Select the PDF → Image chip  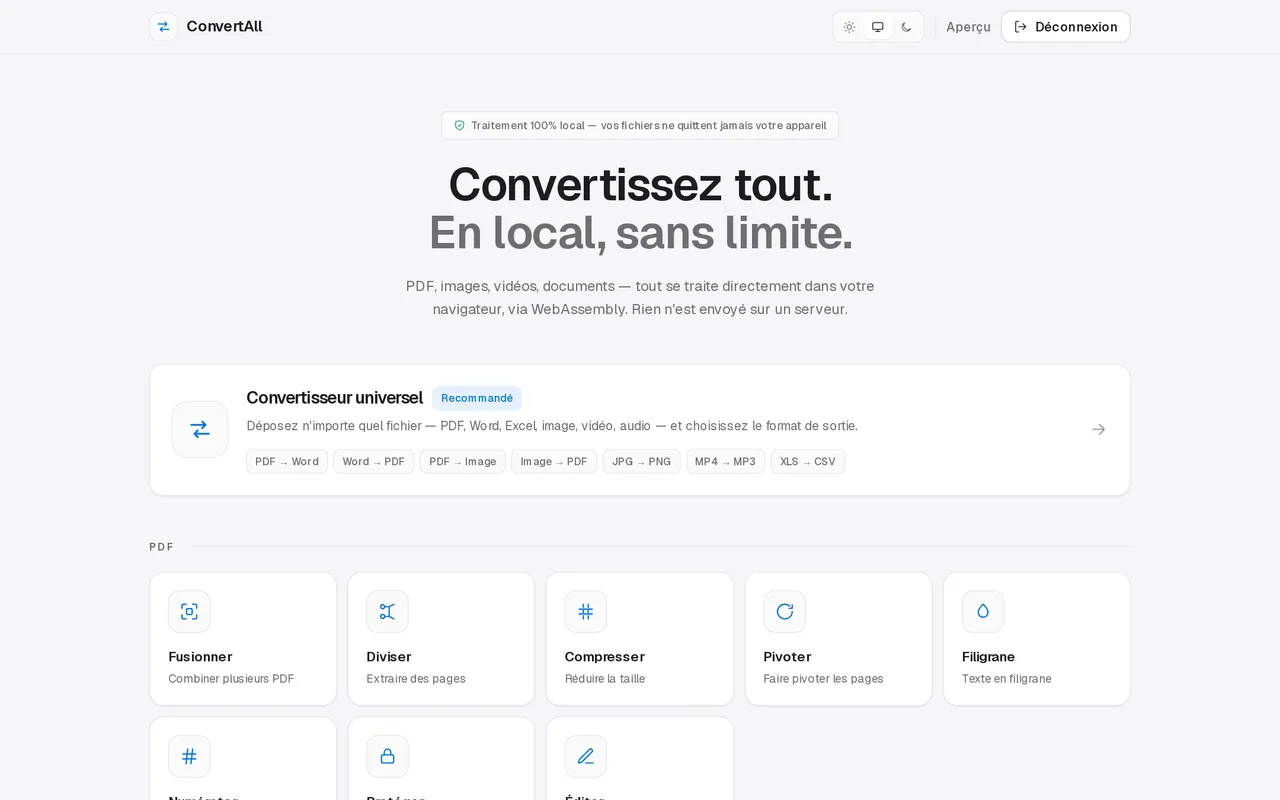[x=463, y=461]
